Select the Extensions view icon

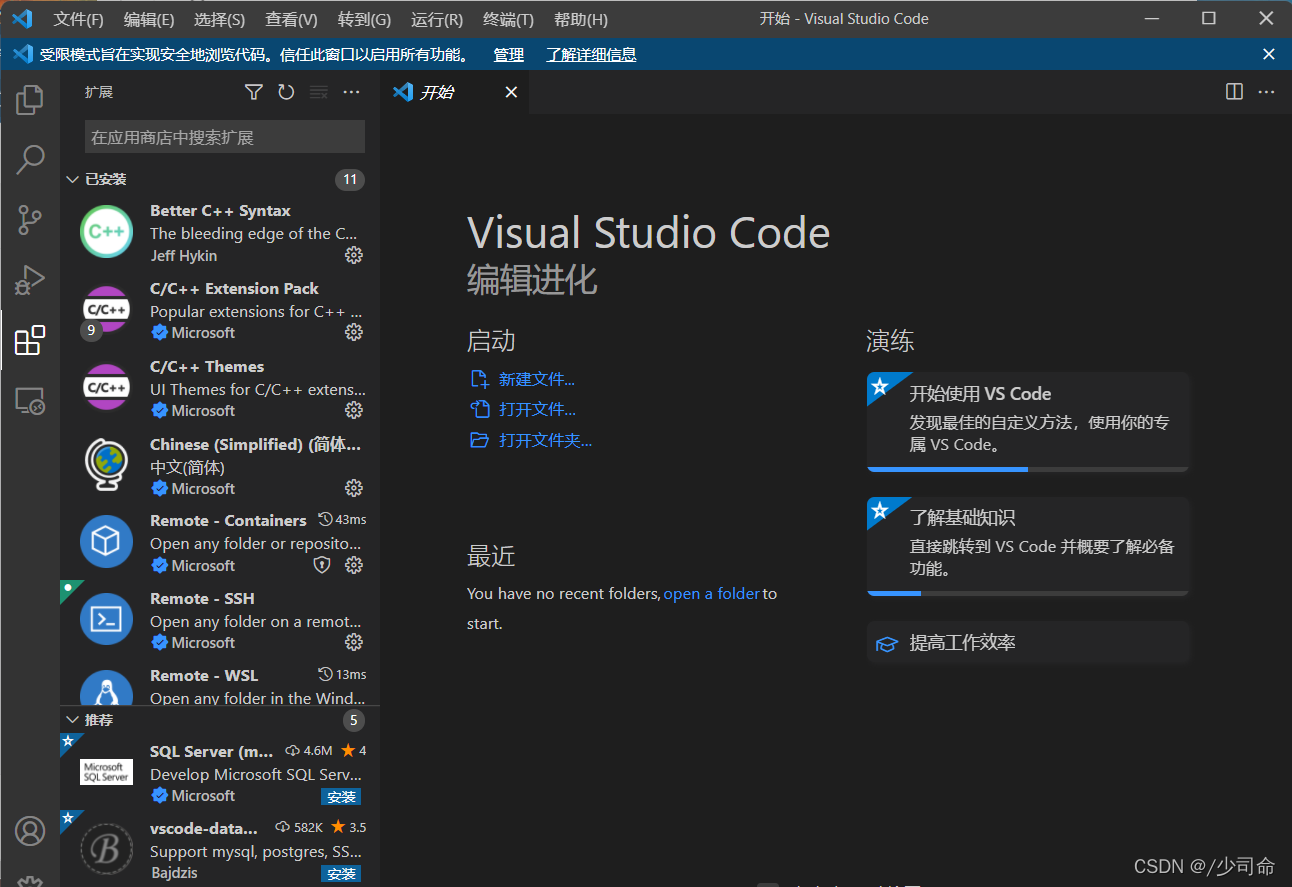pos(30,340)
